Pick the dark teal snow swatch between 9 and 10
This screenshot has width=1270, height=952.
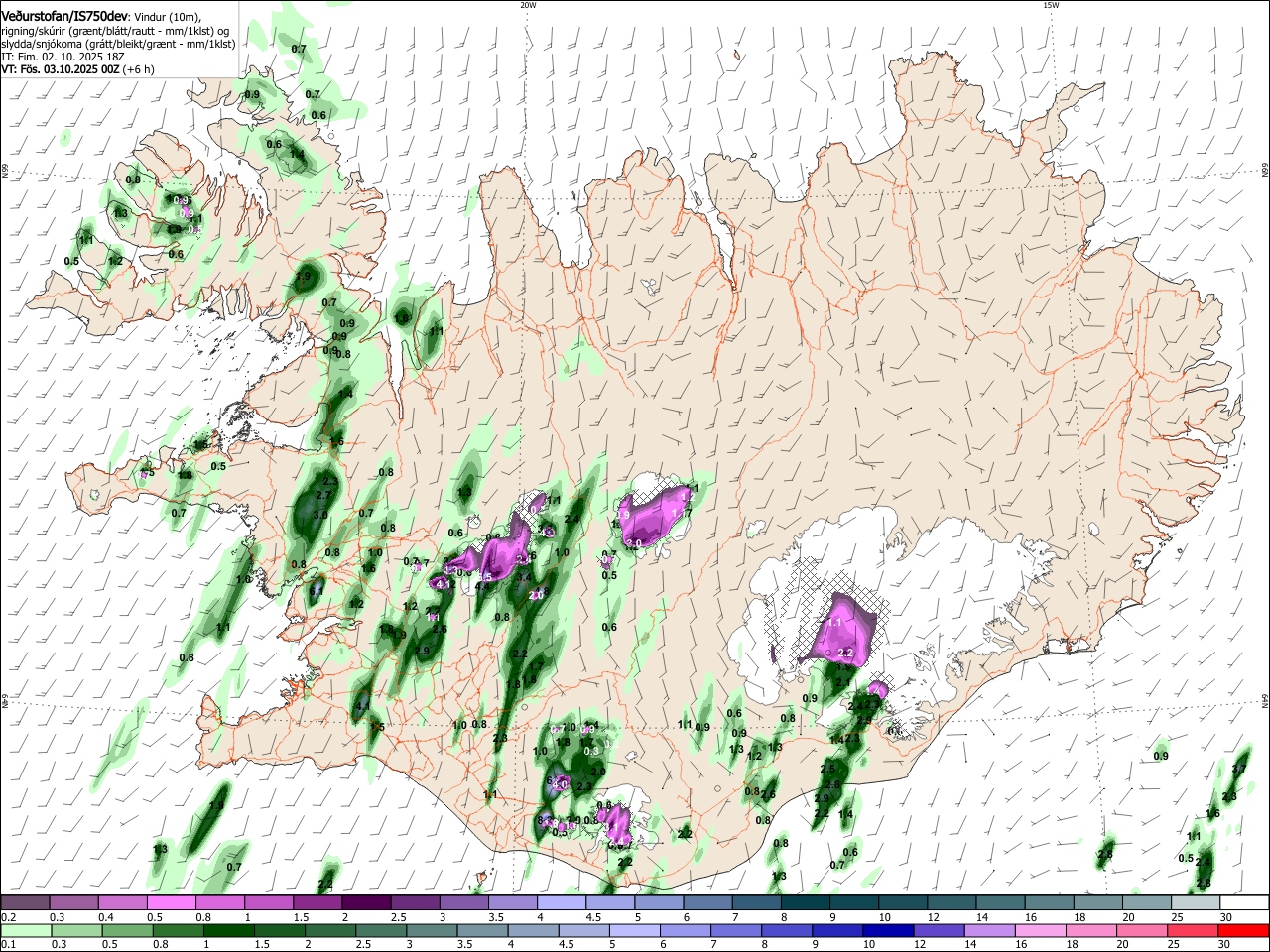(853, 903)
